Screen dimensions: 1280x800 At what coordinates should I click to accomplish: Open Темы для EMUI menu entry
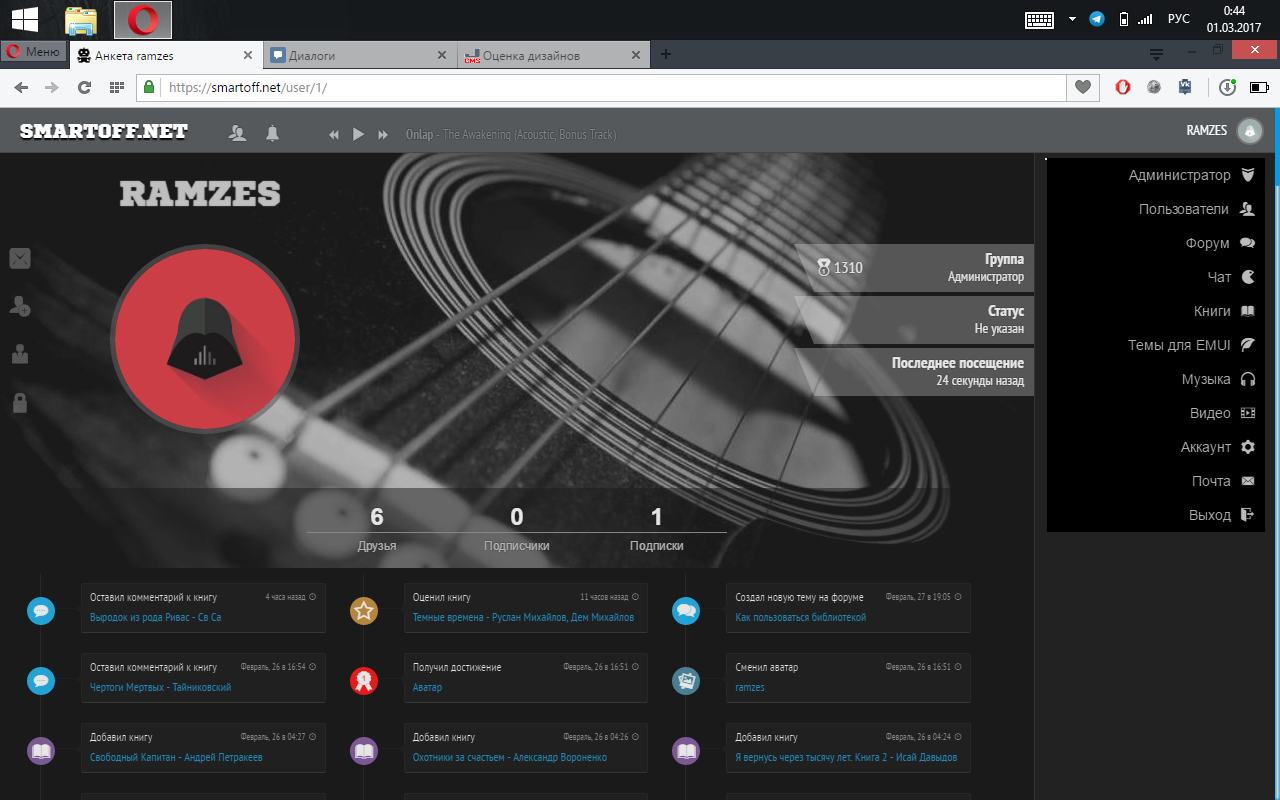coord(1191,345)
